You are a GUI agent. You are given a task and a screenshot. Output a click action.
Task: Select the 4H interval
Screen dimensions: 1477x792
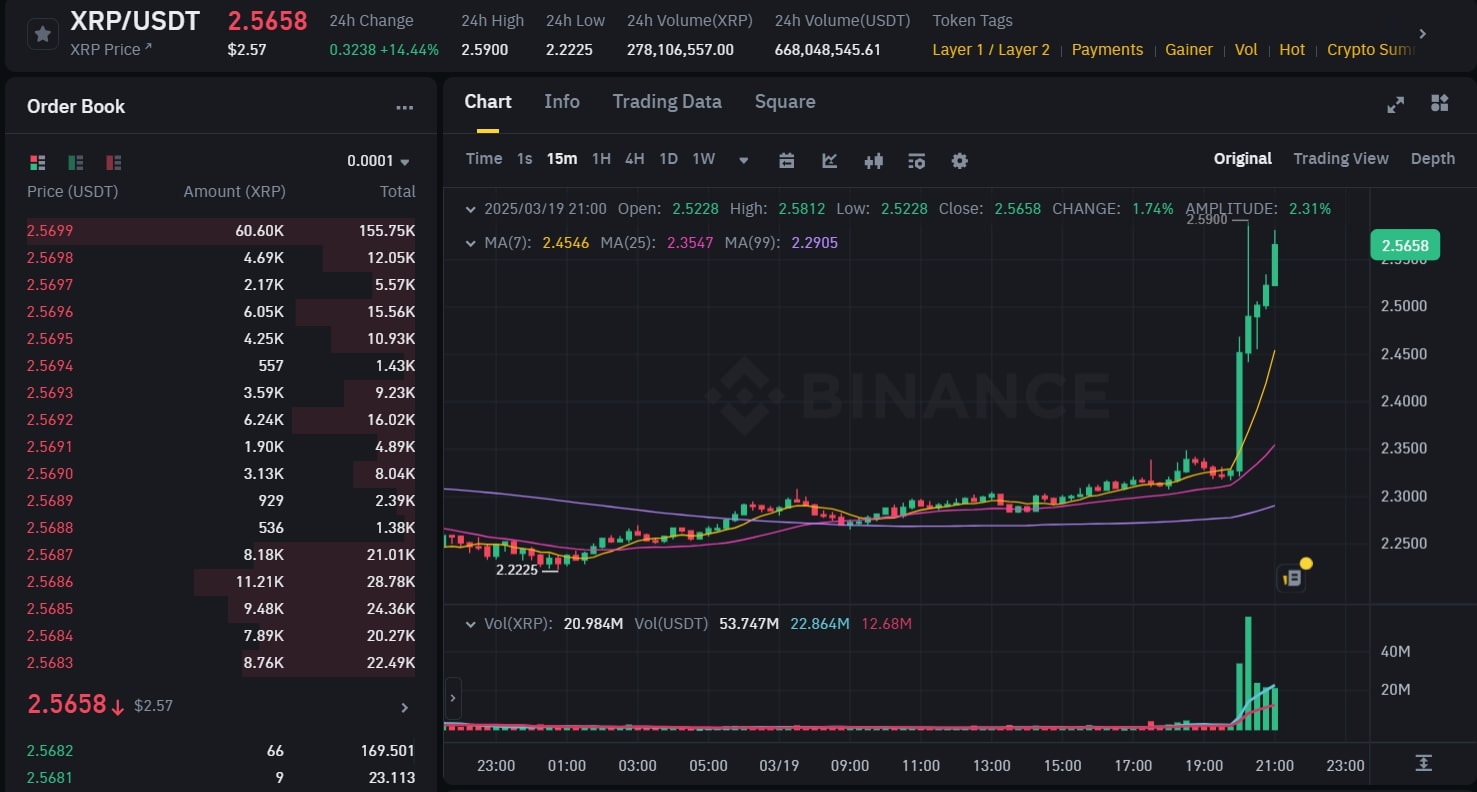[x=634, y=159]
